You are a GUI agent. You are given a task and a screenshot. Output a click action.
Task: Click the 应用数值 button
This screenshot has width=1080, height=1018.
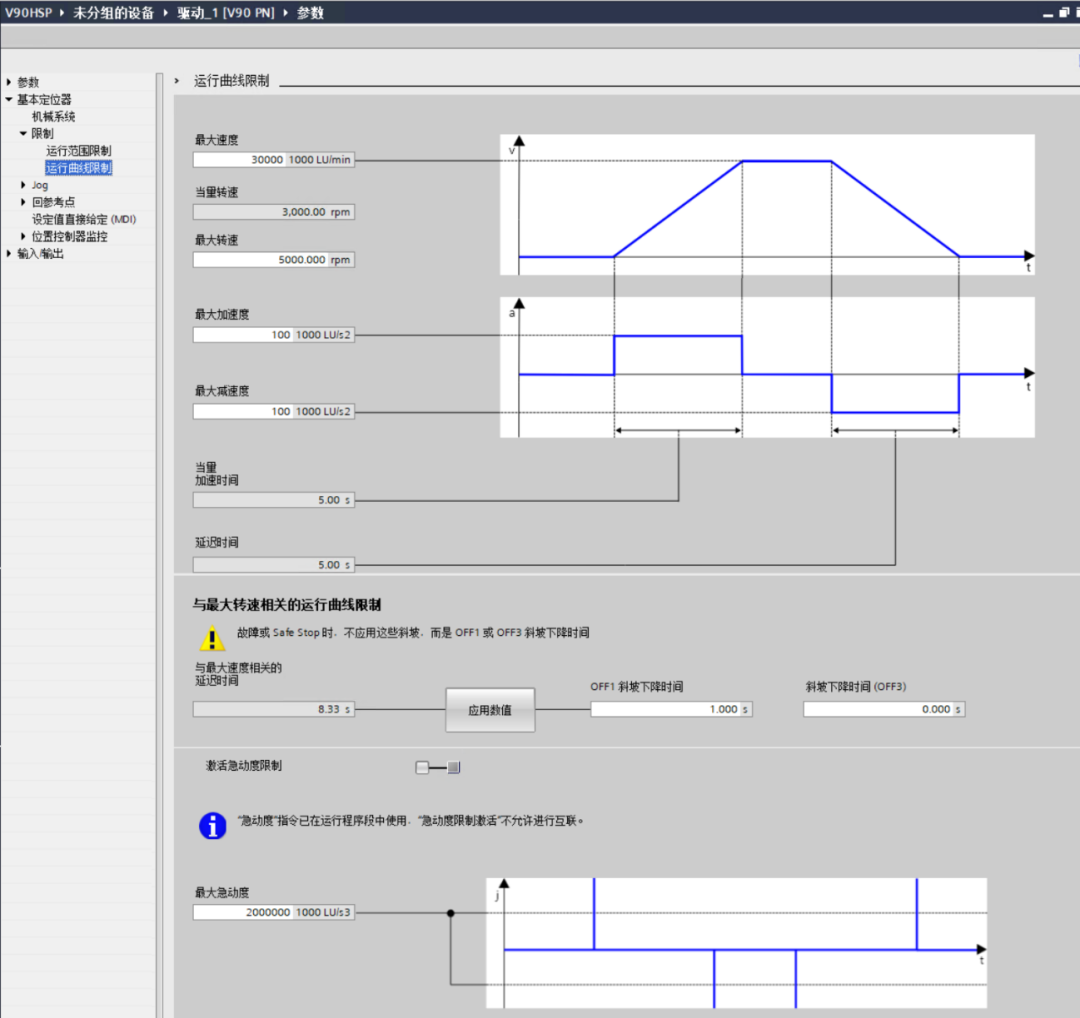tap(490, 710)
